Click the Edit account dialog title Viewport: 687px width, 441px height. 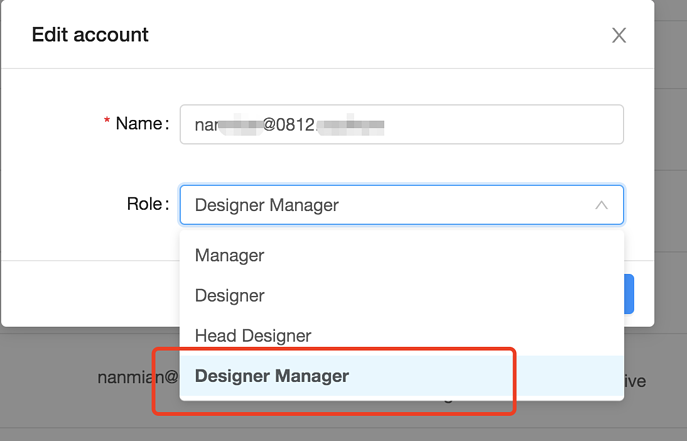pos(90,35)
